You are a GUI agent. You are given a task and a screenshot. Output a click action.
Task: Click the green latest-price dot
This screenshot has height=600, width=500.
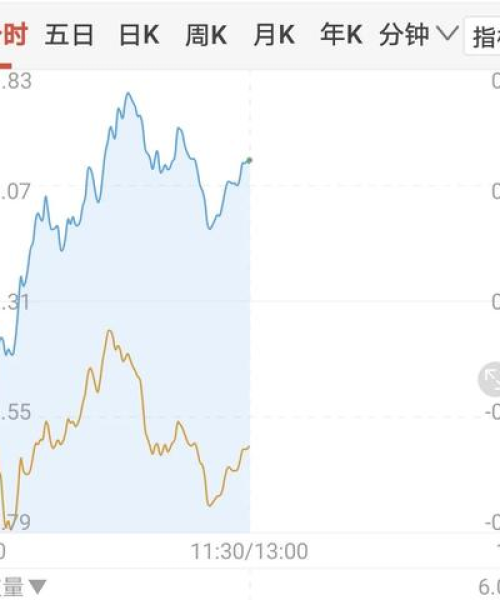[249, 160]
